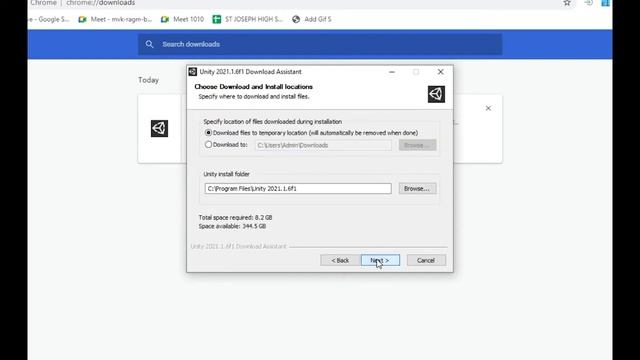Click the search magnifier icon in Chrome downloads

(x=149, y=44)
